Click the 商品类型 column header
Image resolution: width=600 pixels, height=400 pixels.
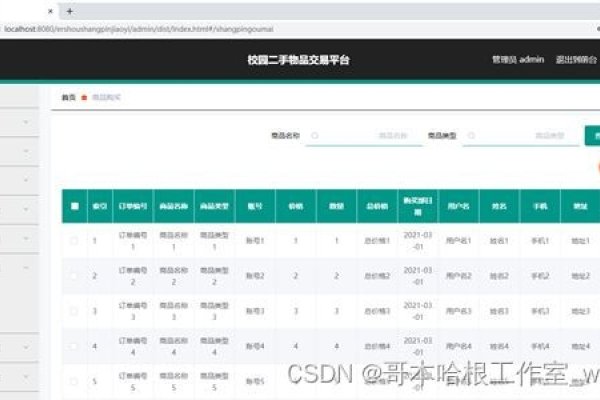tap(214, 206)
